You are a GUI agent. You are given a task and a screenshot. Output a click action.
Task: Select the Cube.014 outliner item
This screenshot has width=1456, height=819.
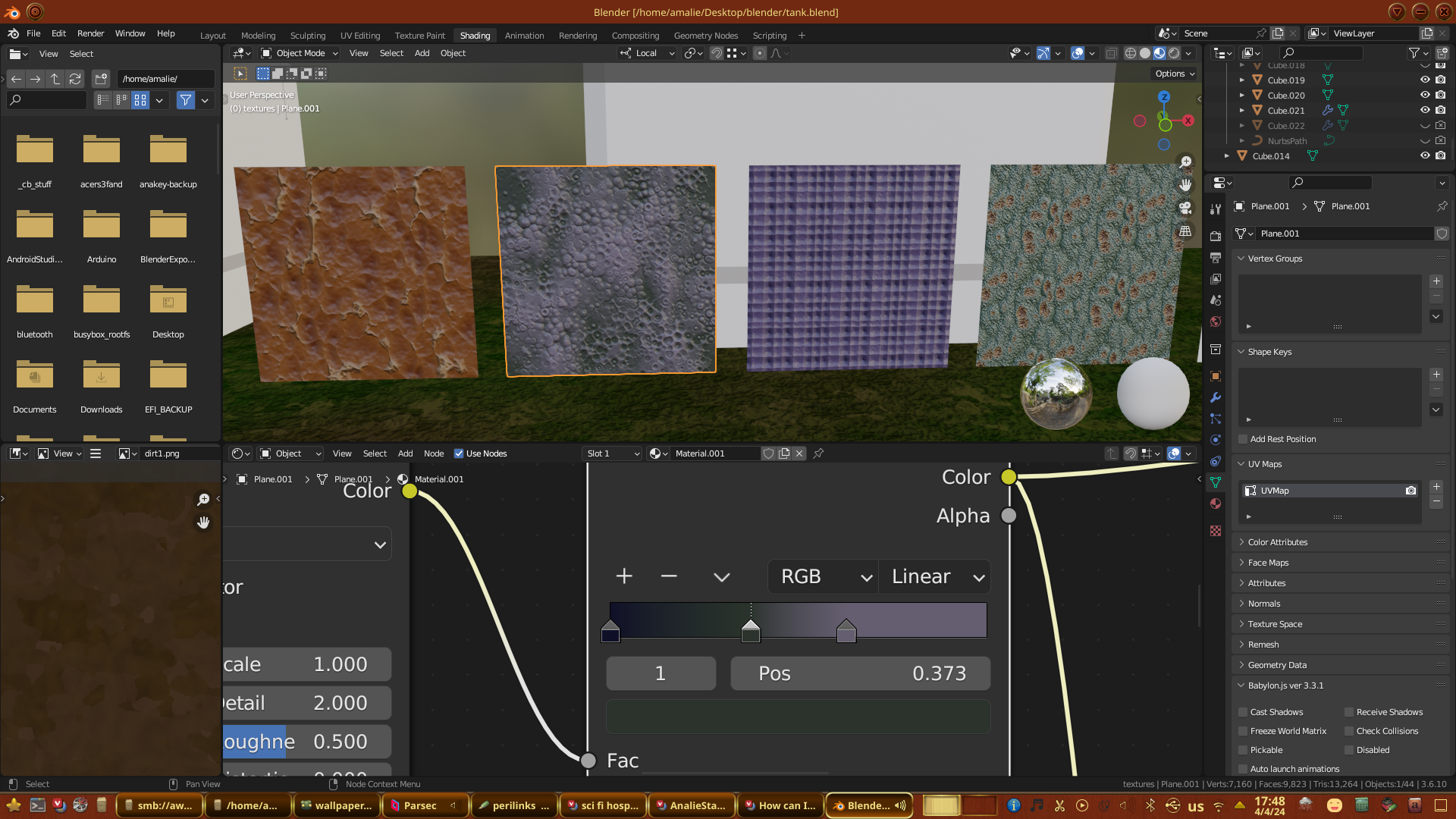(x=1271, y=156)
